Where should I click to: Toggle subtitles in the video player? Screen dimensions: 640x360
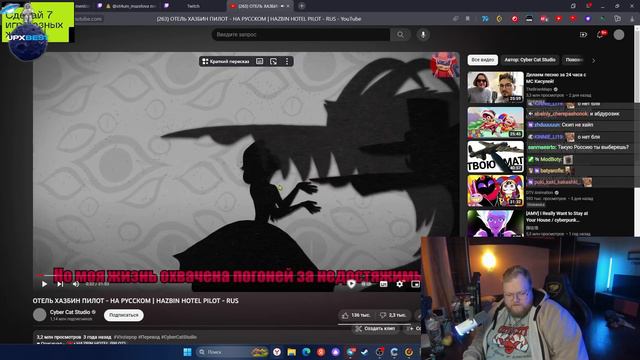384,284
